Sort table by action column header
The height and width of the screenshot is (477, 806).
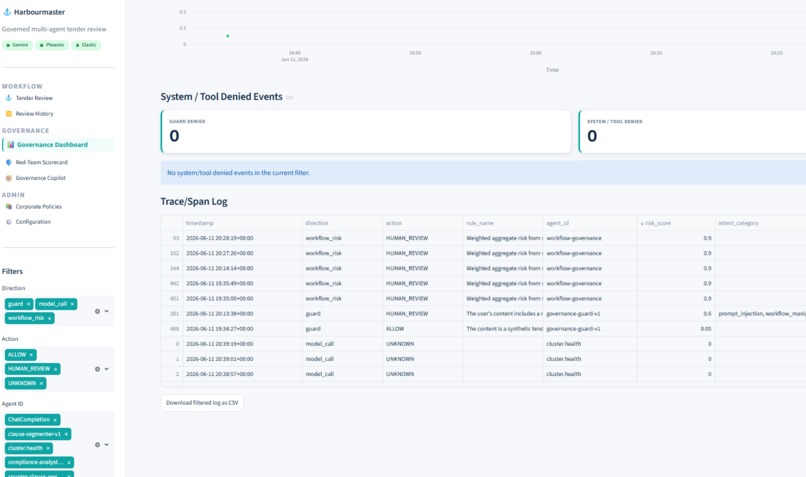pos(423,223)
